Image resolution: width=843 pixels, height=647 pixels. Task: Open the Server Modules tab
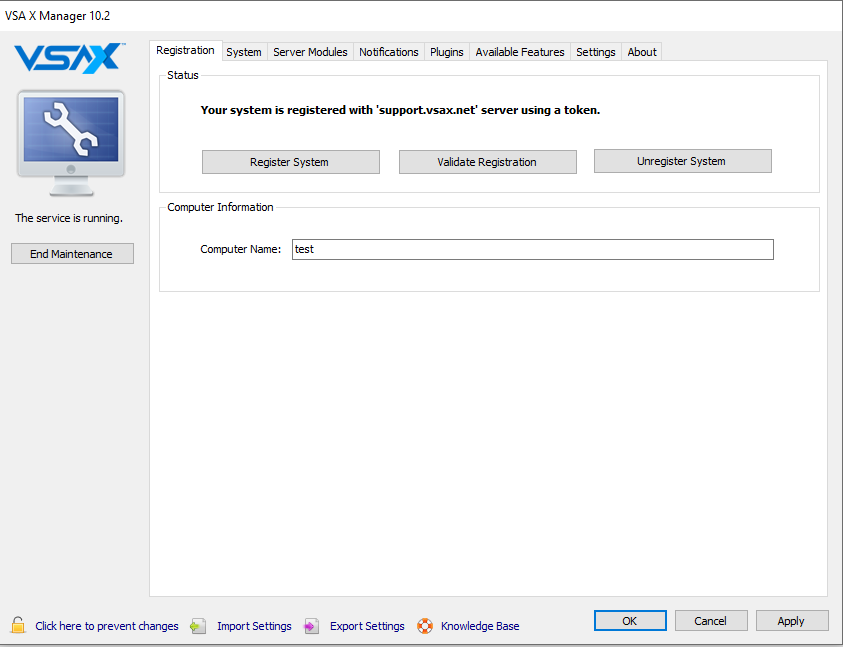click(310, 52)
